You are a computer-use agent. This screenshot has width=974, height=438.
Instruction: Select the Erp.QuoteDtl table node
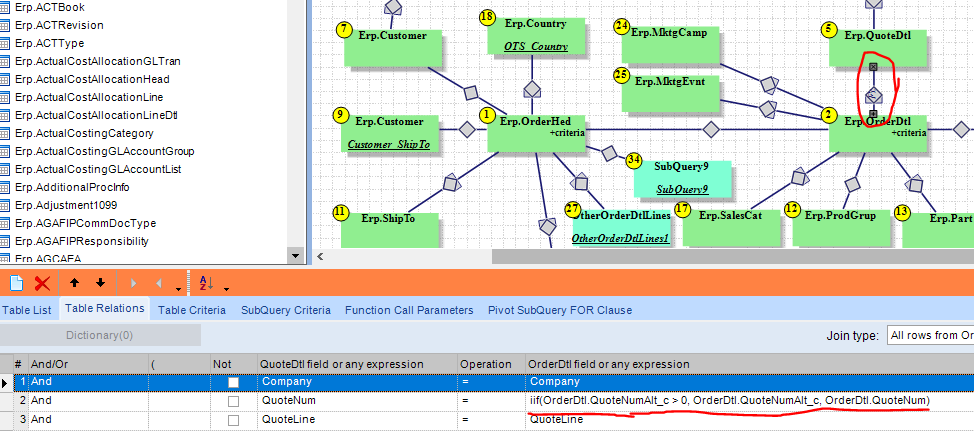pyautogui.click(x=878, y=48)
